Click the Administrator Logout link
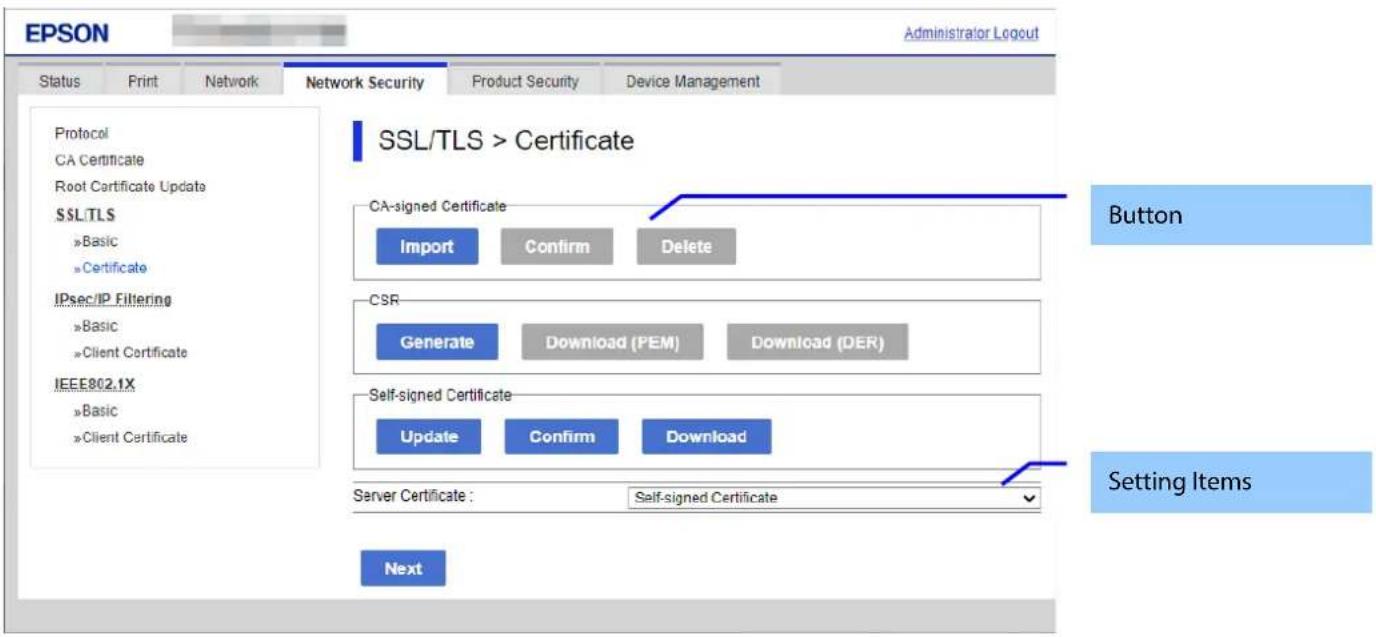 point(971,33)
